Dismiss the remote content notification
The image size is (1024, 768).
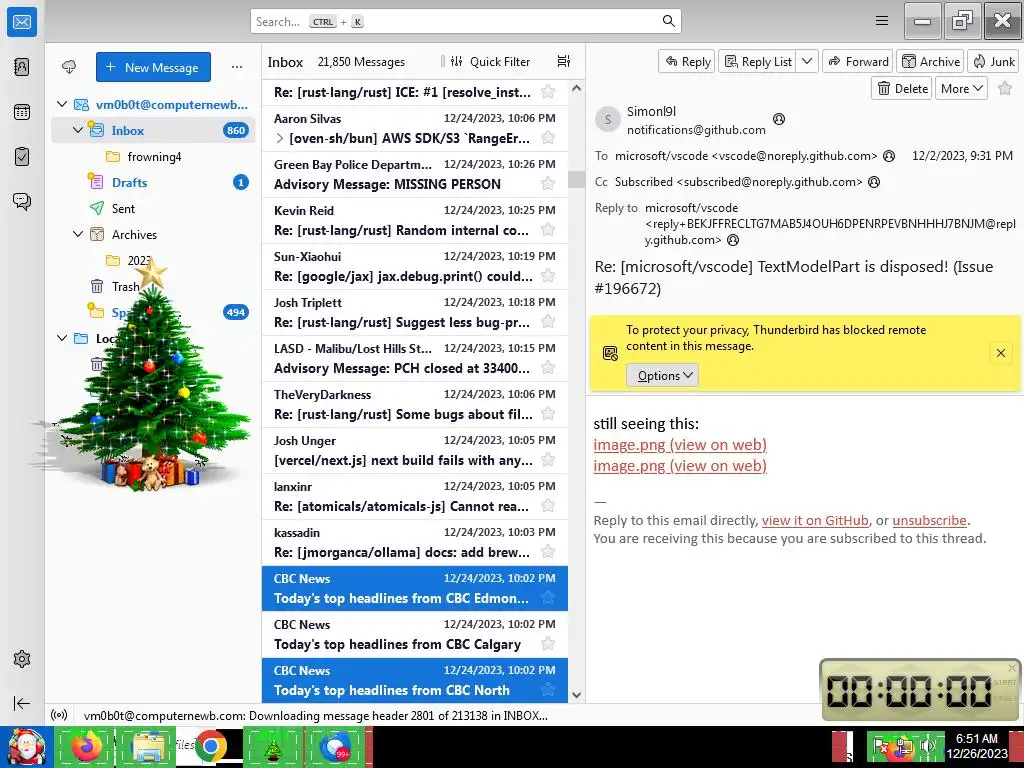point(1000,353)
